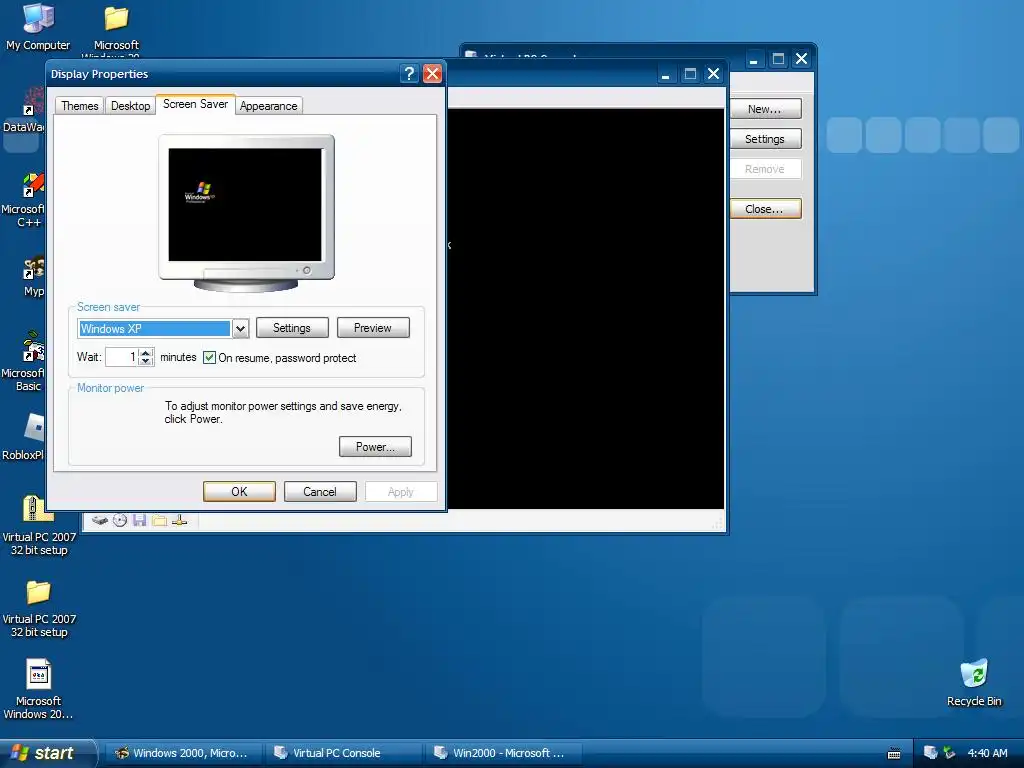Click the Myp desktop shortcut icon

pyautogui.click(x=33, y=276)
